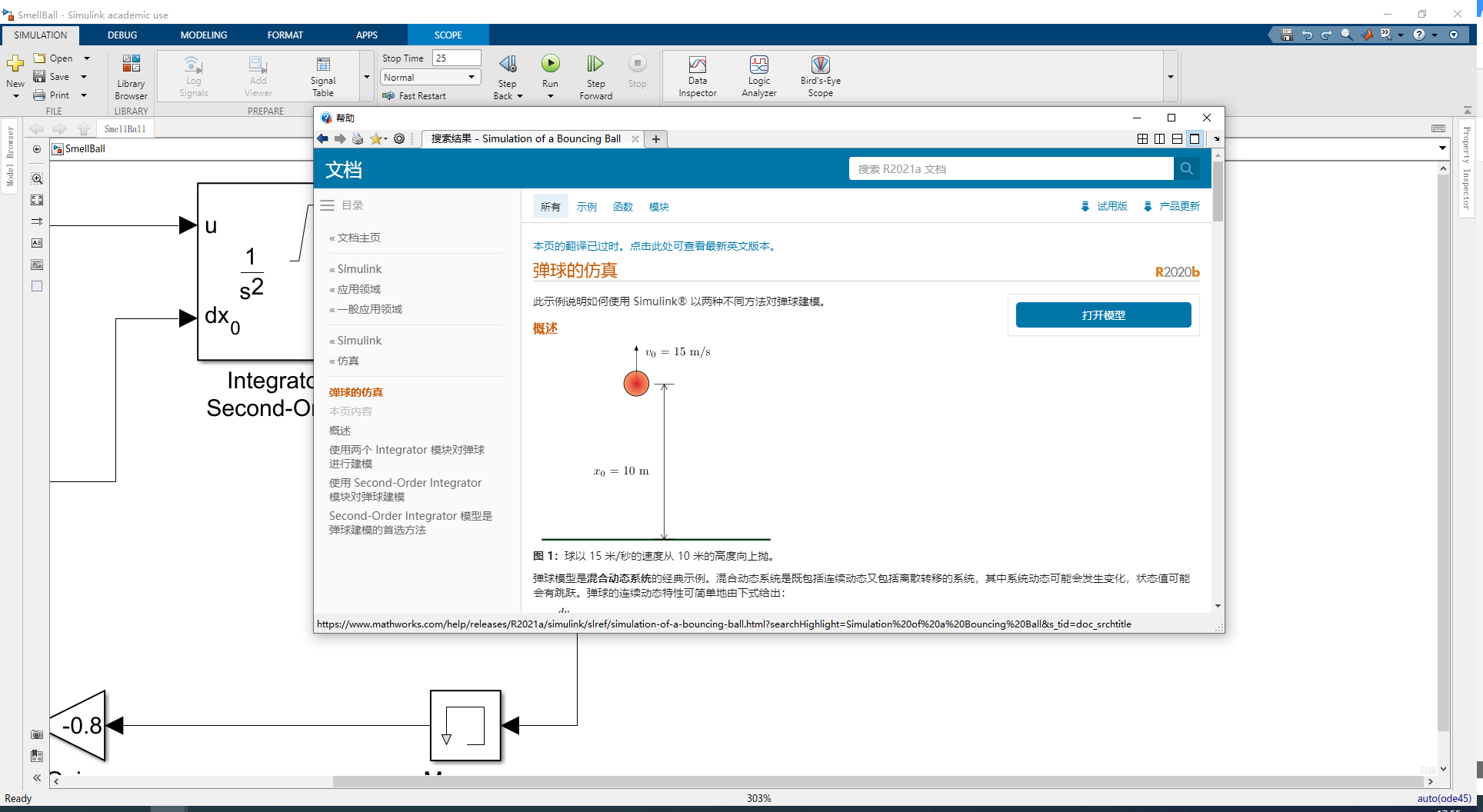The height and width of the screenshot is (812, 1483).
Task: Toggle the 目录 contents menu
Action: click(x=342, y=205)
